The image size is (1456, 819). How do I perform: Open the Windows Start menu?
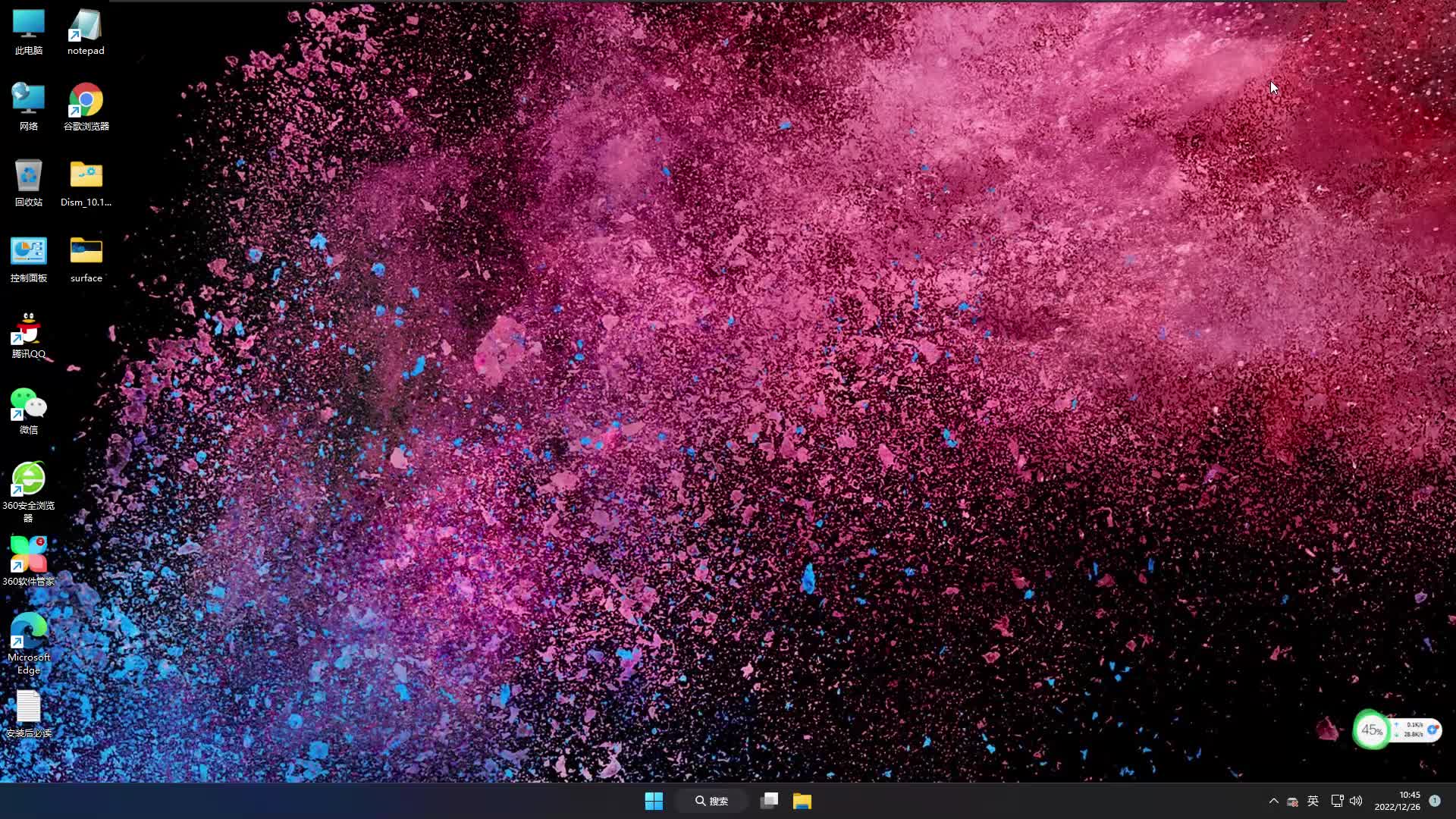(654, 800)
